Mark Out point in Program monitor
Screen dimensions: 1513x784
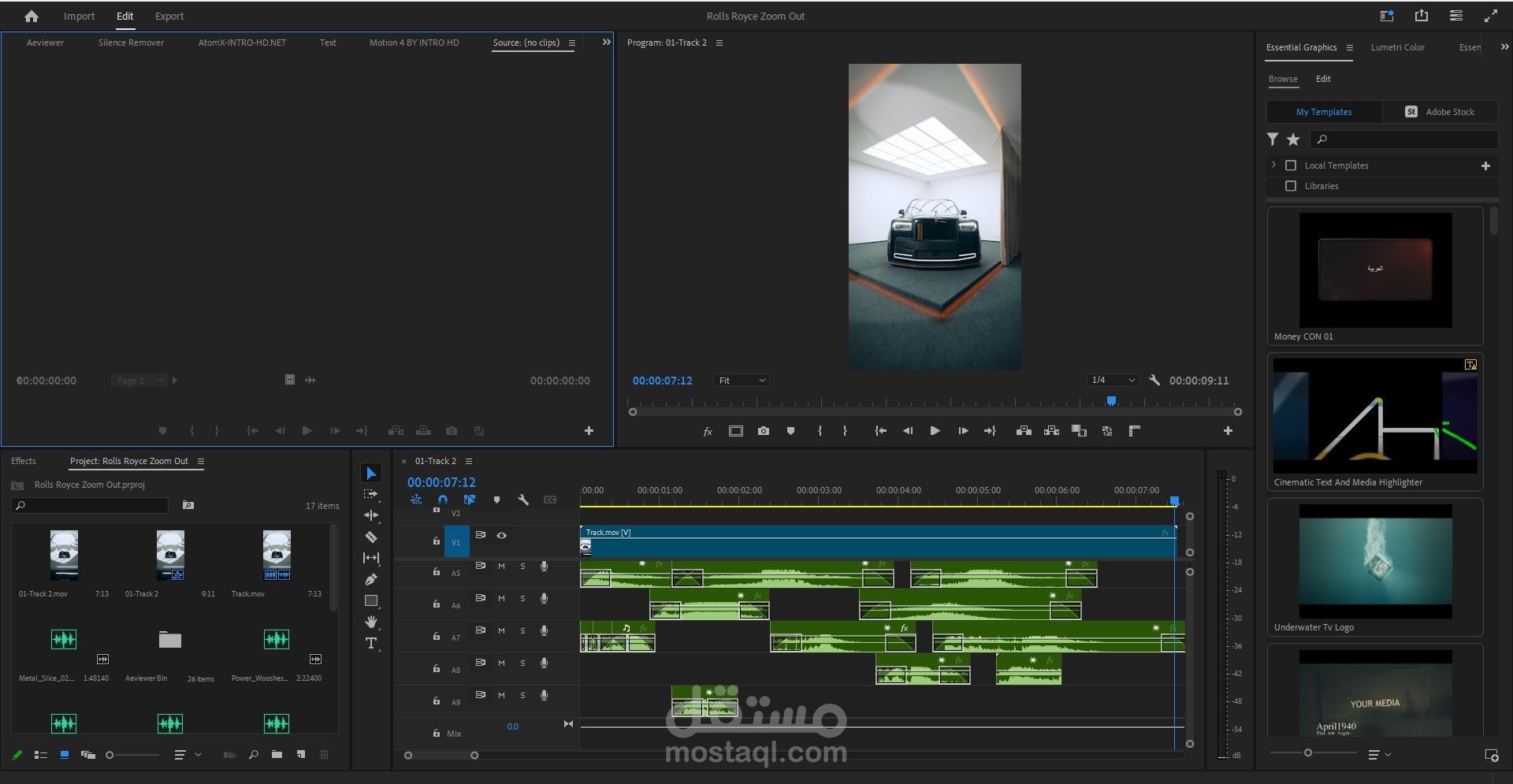(845, 431)
